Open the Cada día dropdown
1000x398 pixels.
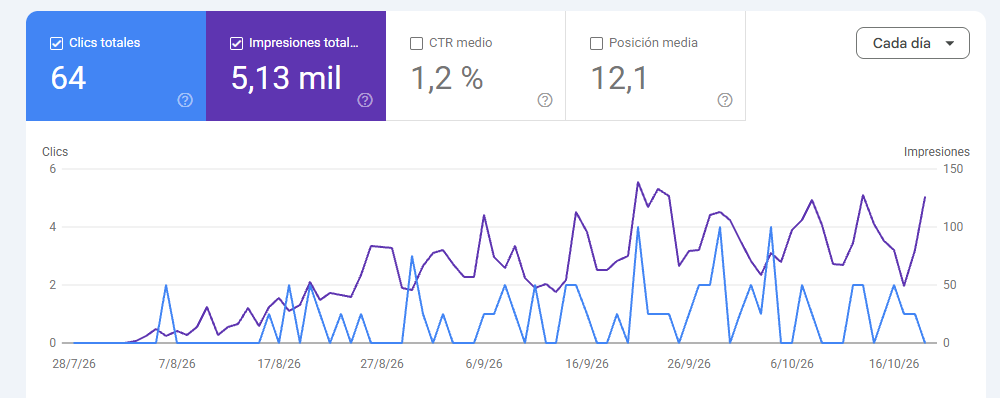913,43
